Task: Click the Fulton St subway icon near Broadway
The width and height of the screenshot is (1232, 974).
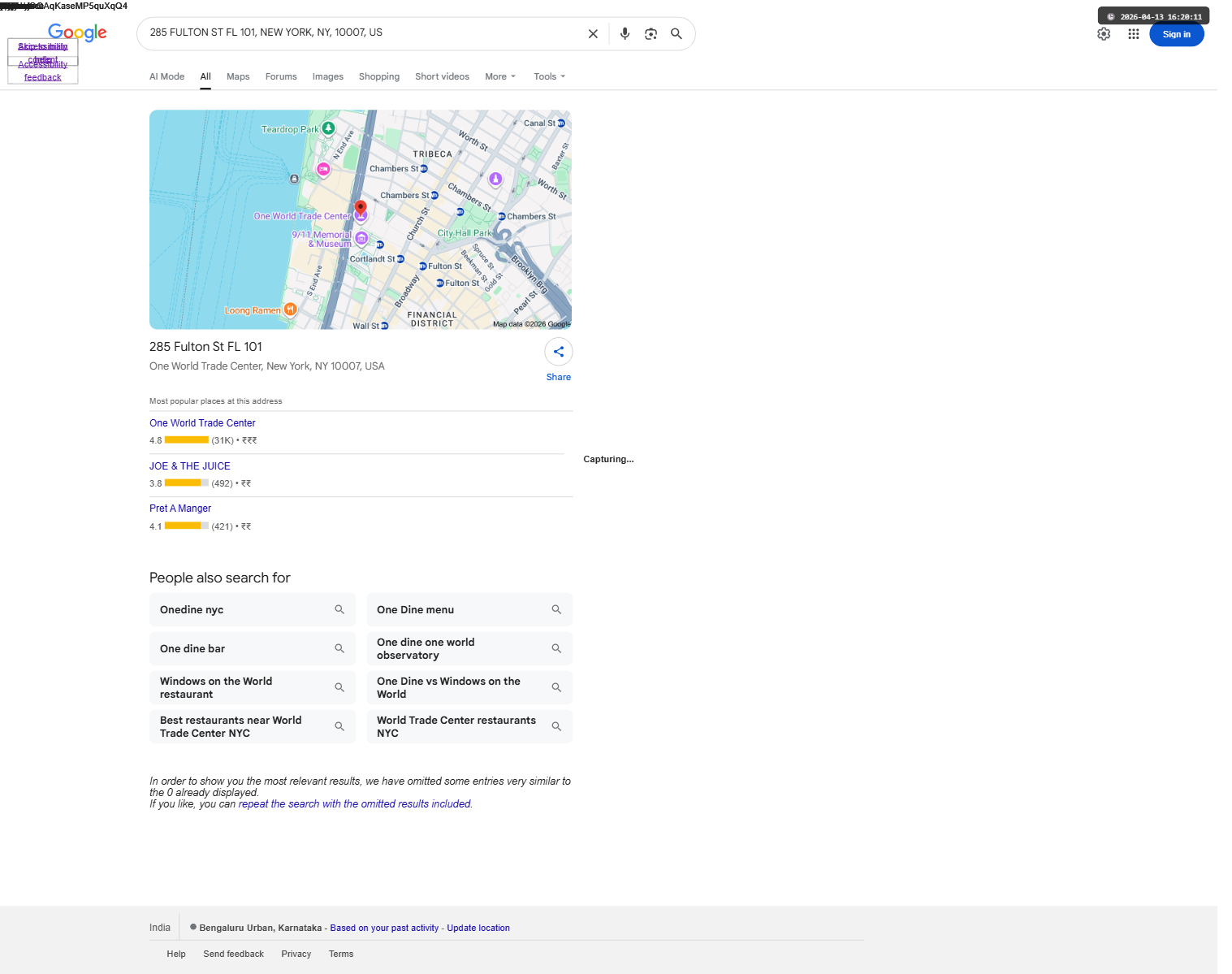Action: coord(423,266)
